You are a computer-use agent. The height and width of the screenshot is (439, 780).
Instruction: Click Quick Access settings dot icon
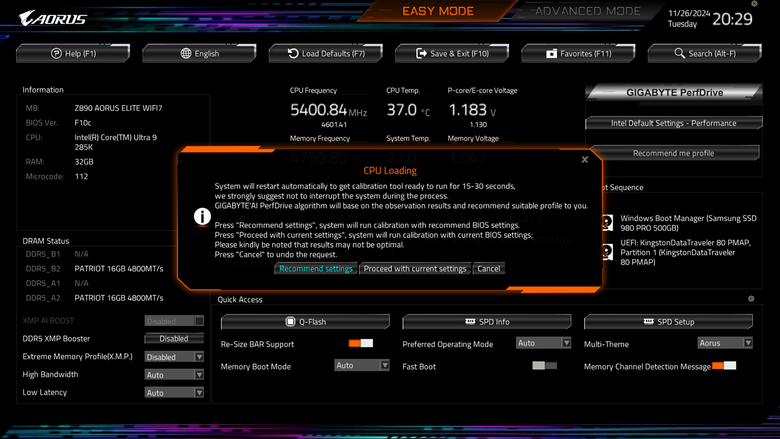(751, 299)
